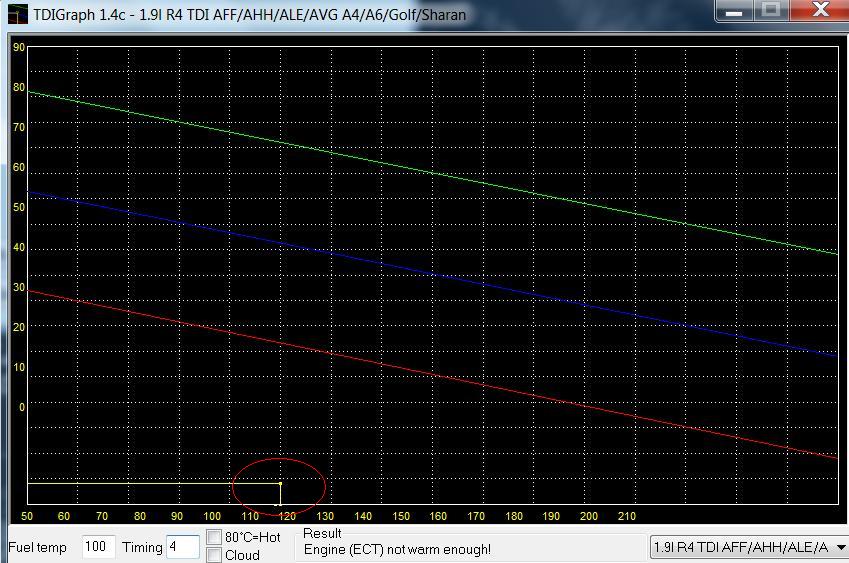The width and height of the screenshot is (849, 563).
Task: Click the y-axis label 40
Action: [x=19, y=247]
